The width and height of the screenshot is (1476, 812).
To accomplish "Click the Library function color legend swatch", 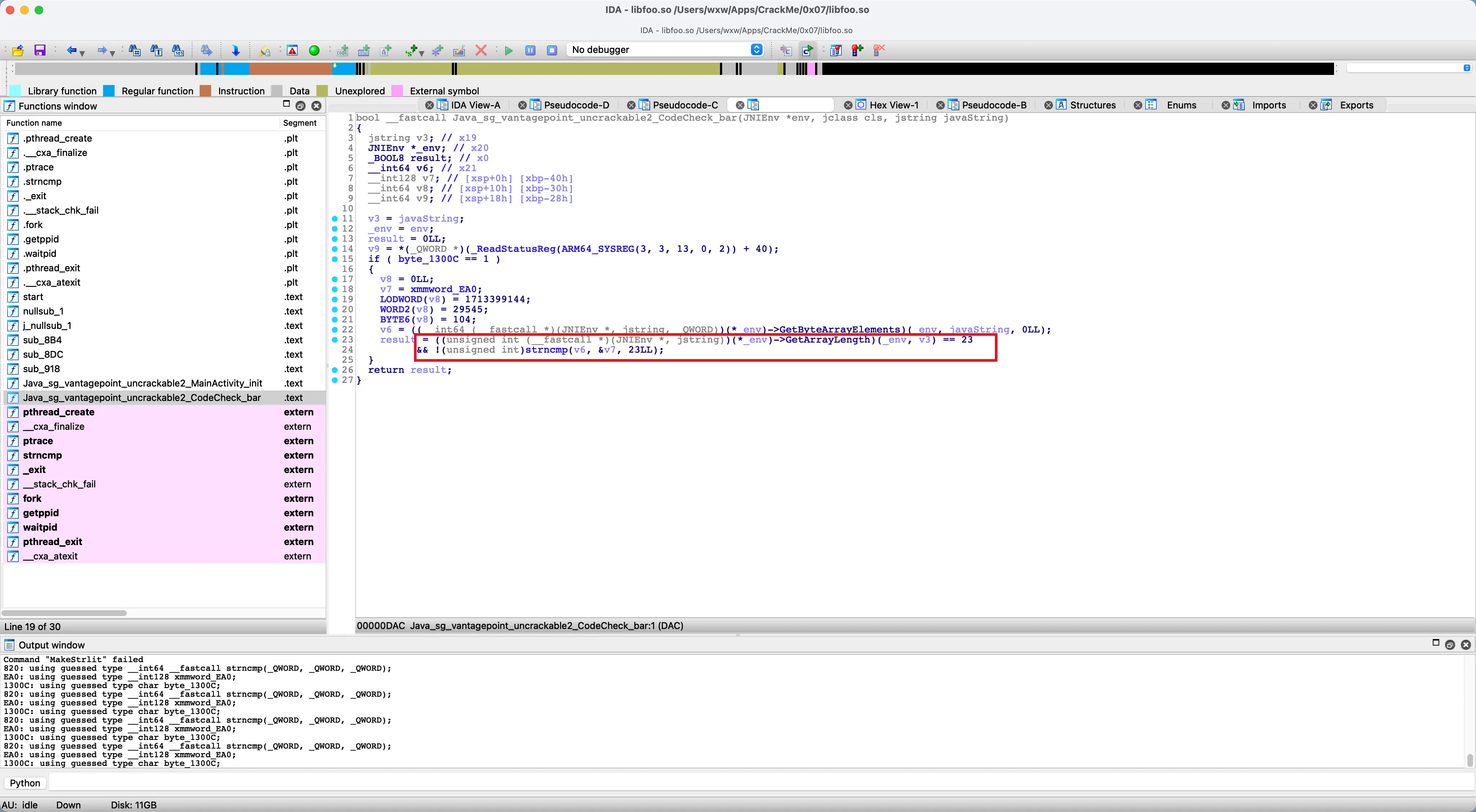I will click(15, 90).
